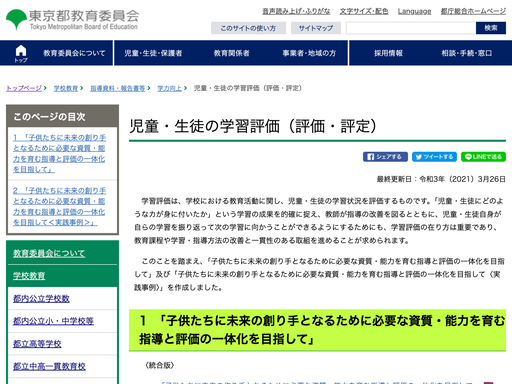Tweet page with ツイートする button
Screen dimensions: 512x384
[x=434, y=157]
